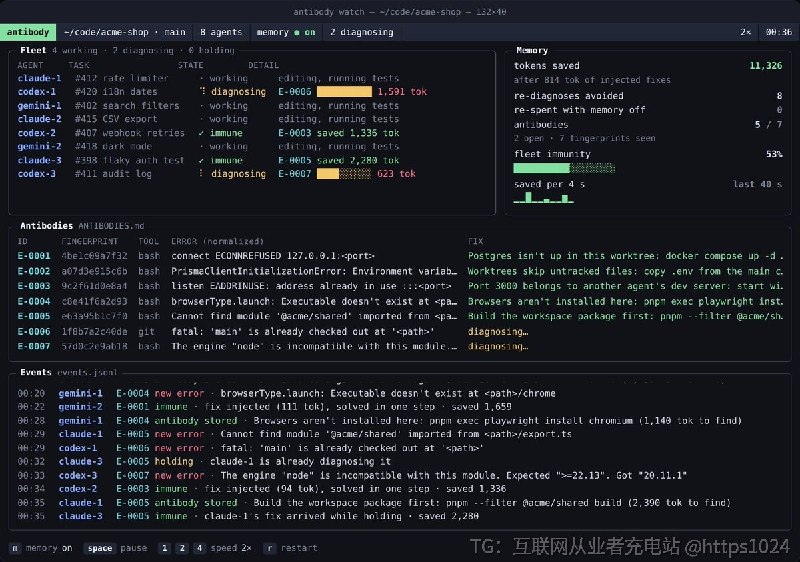Click the #420 i18n dates task
This screenshot has height=562, width=800.
click(x=116, y=92)
